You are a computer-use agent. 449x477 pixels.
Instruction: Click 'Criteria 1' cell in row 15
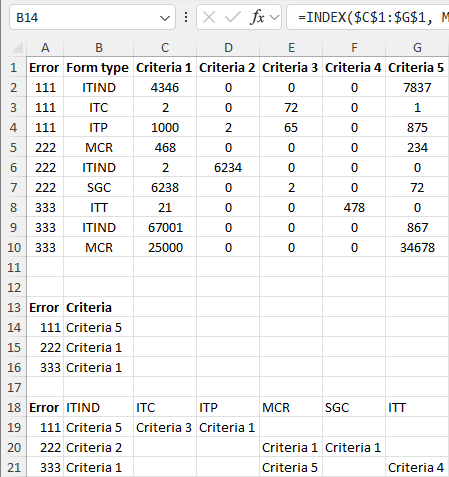pyautogui.click(x=99, y=348)
